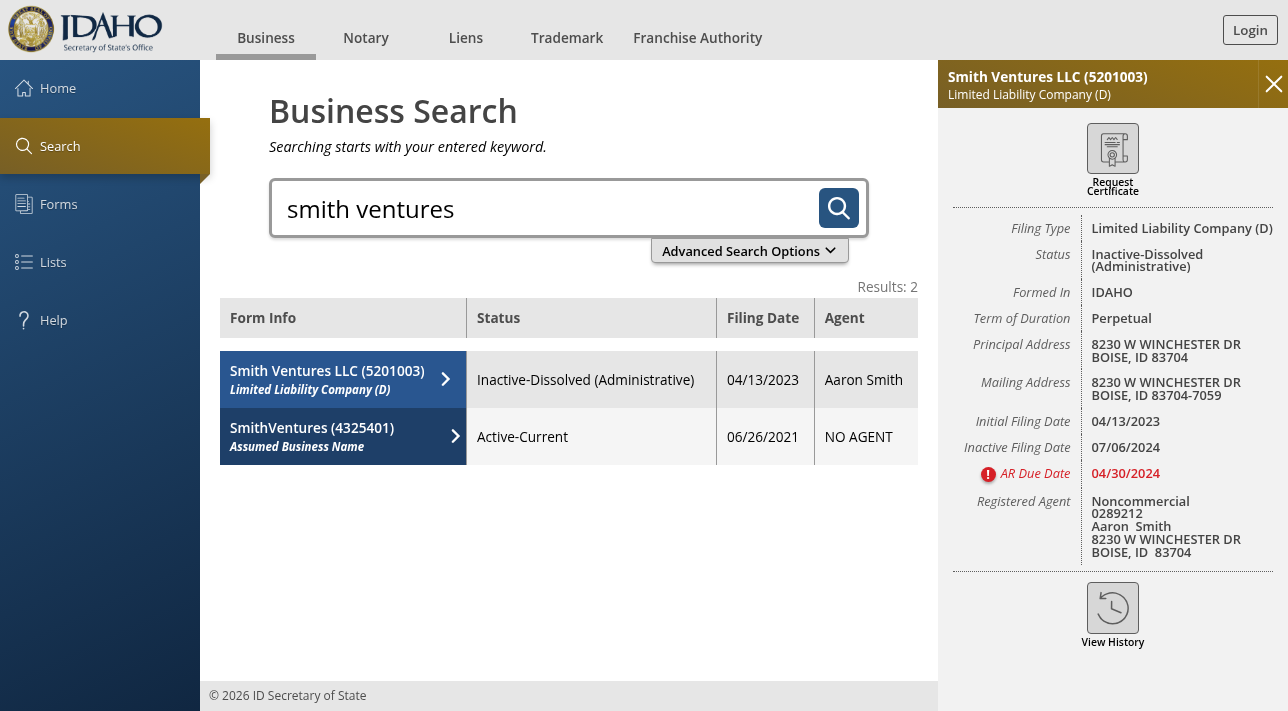Expand Advanced Search Options
The width and height of the screenshot is (1288, 711).
pos(750,251)
